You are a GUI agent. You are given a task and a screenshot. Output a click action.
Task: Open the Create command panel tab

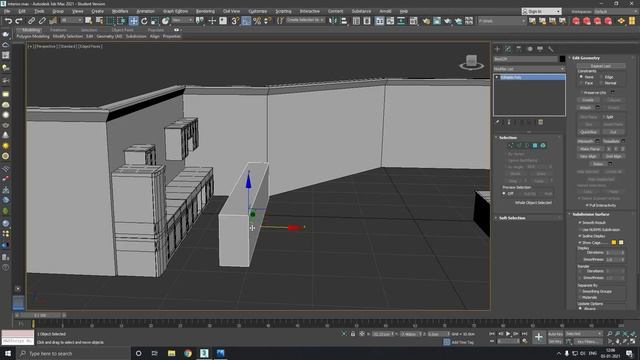(x=497, y=49)
